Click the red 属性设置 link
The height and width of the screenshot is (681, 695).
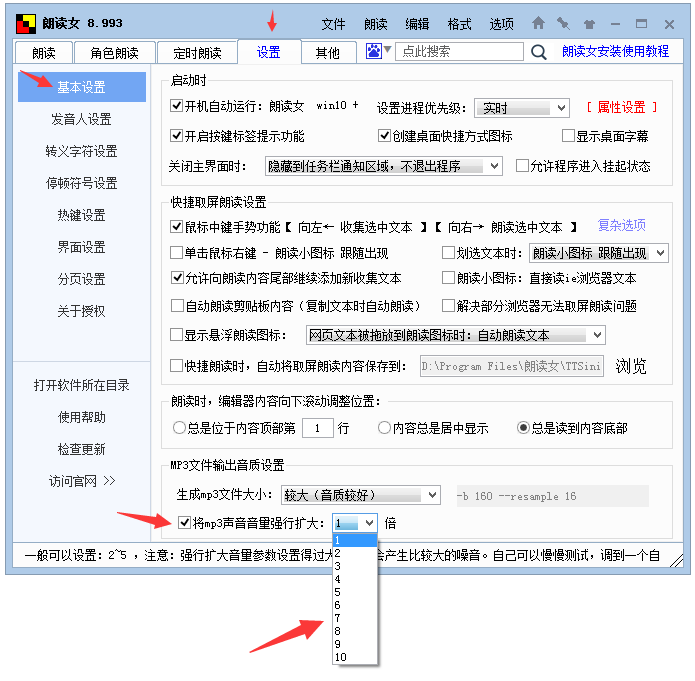pyautogui.click(x=621, y=107)
